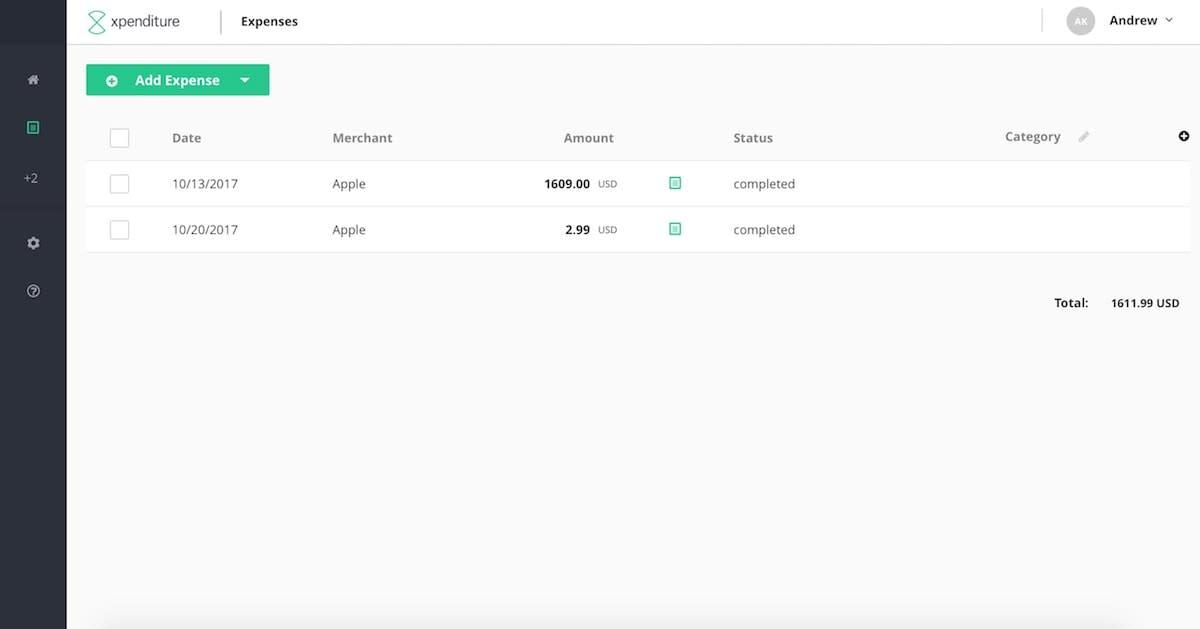Expand the +2 more sidebar items
The height and width of the screenshot is (629, 1200).
coord(31,178)
